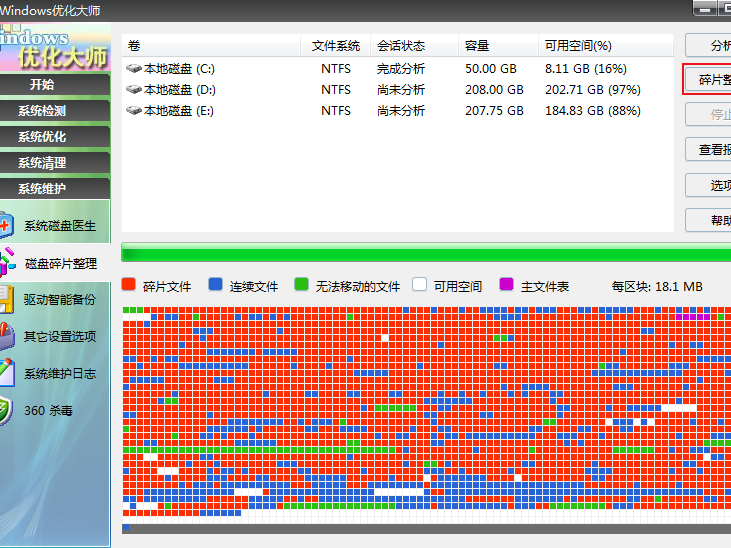Open the 系统检测 section
This screenshot has width=731, height=548.
click(55, 111)
